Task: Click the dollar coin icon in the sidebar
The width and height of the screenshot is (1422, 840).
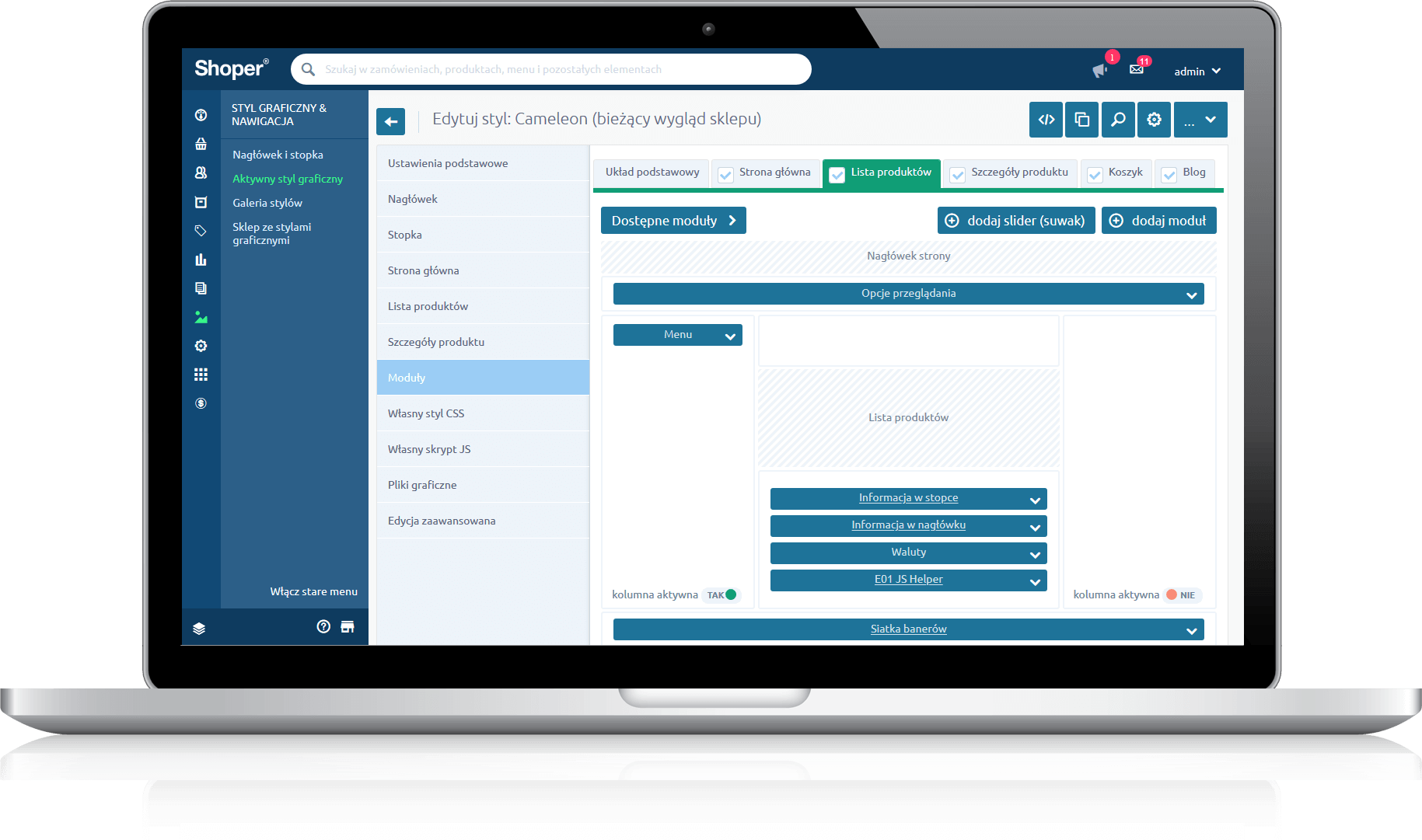Action: click(201, 403)
